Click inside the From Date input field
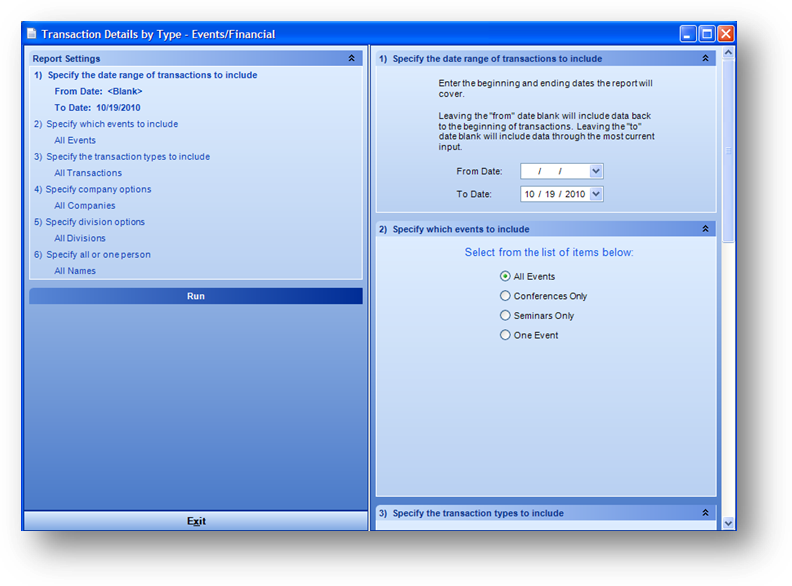The height and width of the screenshot is (586, 792). click(x=555, y=172)
